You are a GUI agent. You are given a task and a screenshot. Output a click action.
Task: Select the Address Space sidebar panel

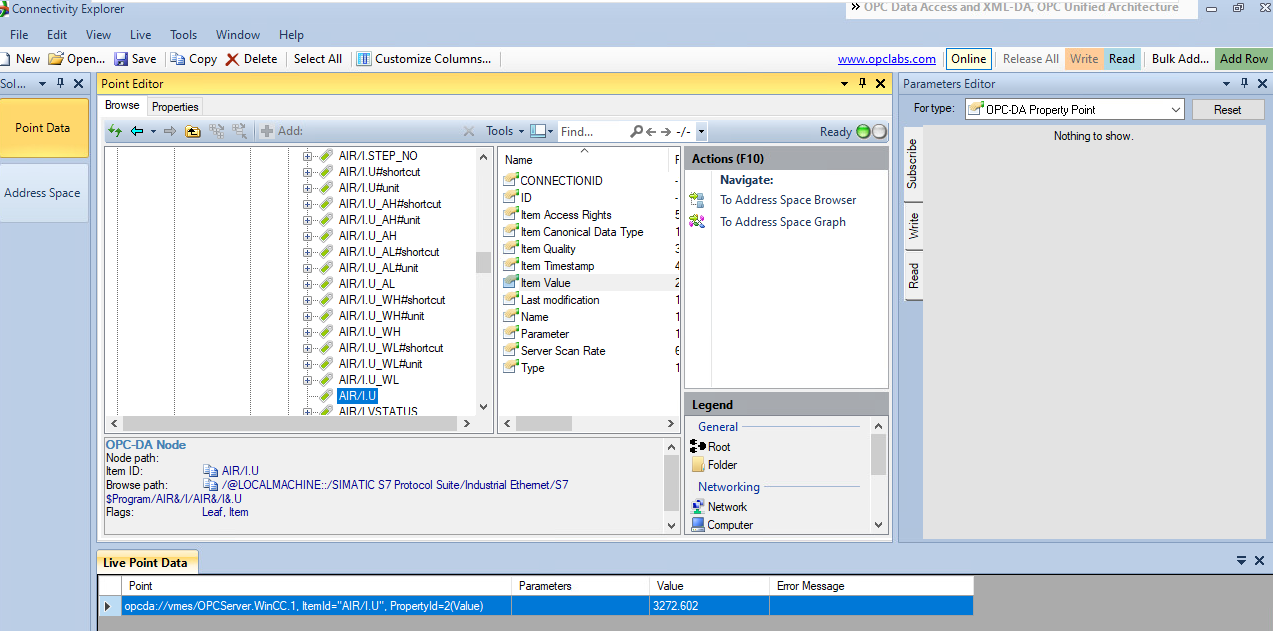coord(43,193)
